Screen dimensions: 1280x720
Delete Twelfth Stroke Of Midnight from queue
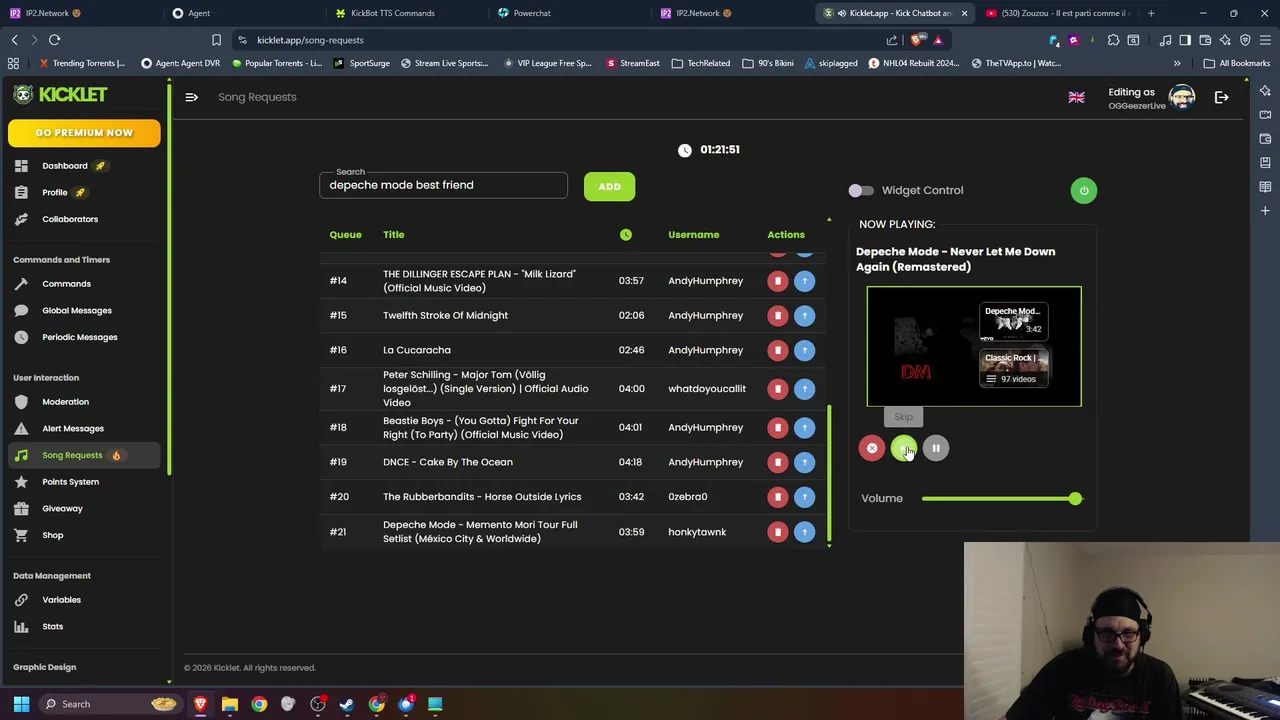pos(777,316)
